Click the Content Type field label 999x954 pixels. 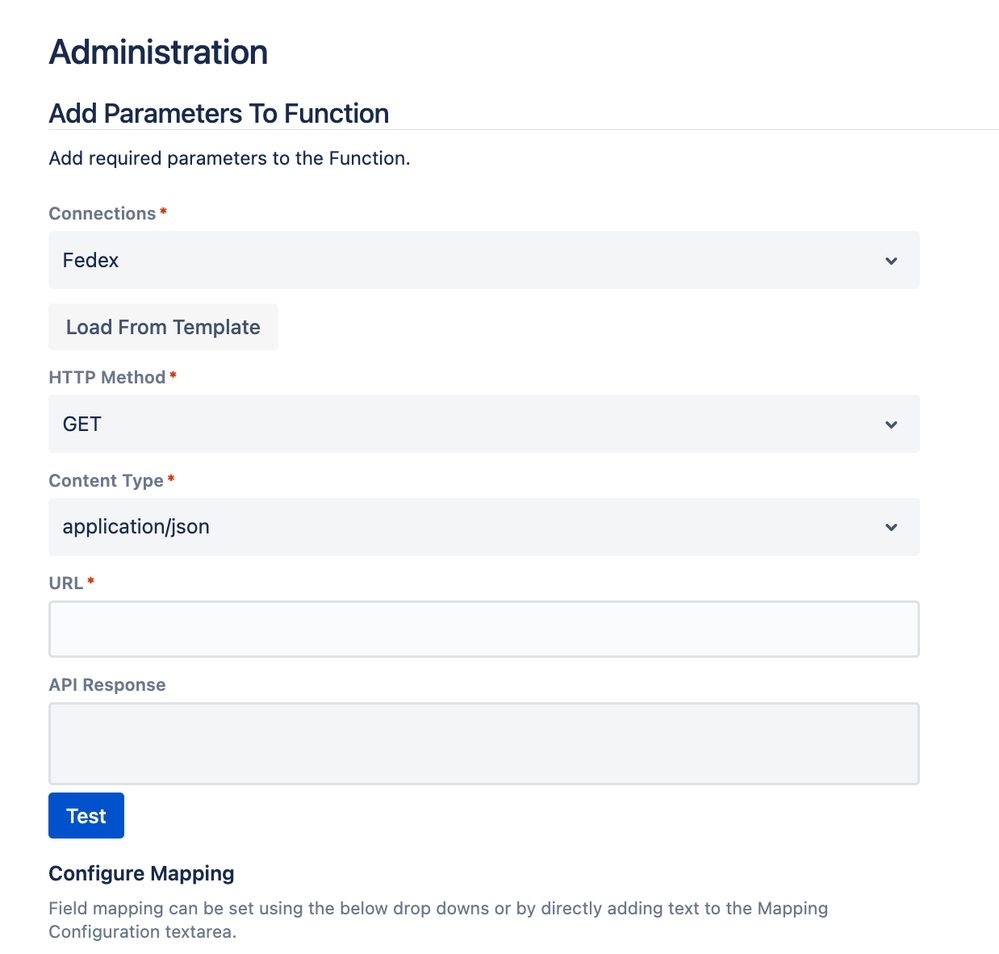click(x=106, y=481)
